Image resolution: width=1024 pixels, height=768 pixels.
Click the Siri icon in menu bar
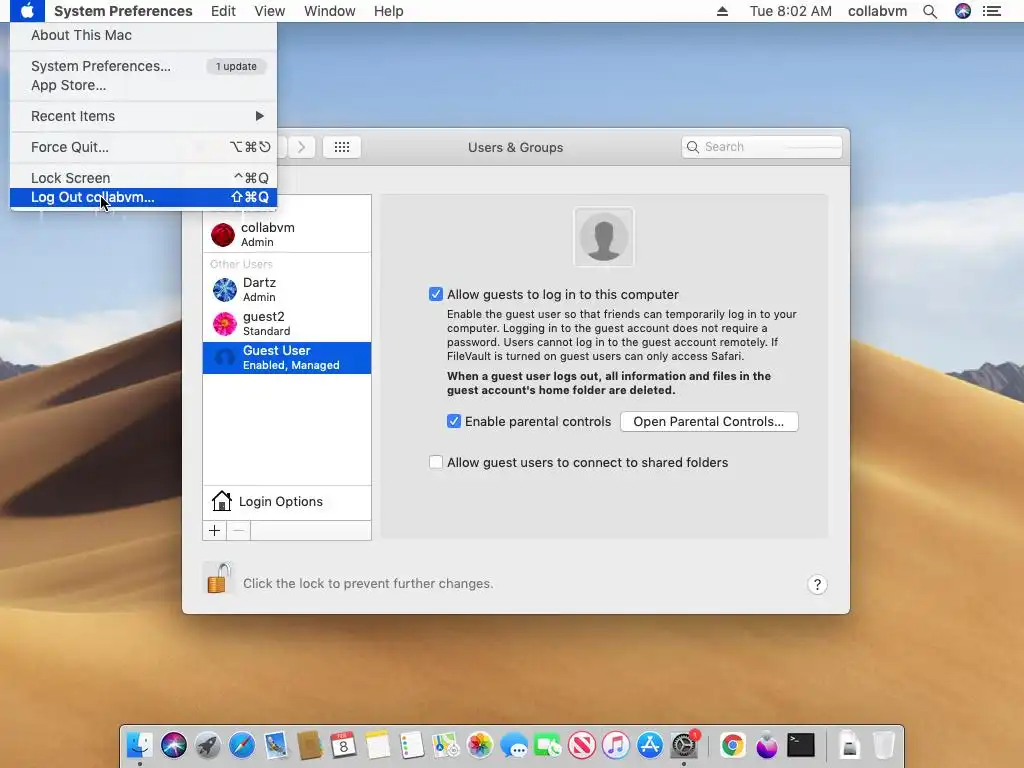click(963, 11)
